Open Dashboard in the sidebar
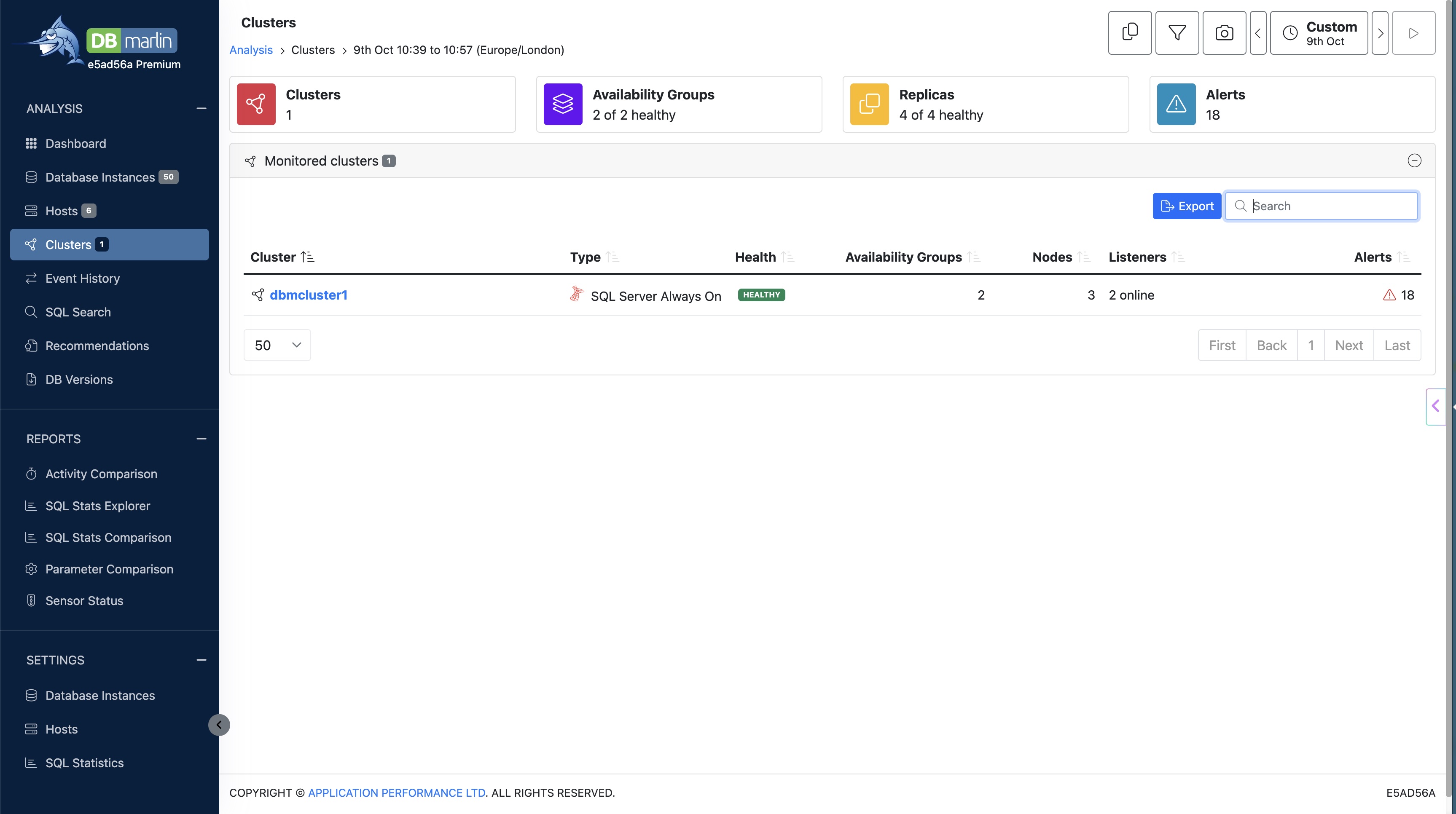This screenshot has width=1456, height=814. pos(109,144)
